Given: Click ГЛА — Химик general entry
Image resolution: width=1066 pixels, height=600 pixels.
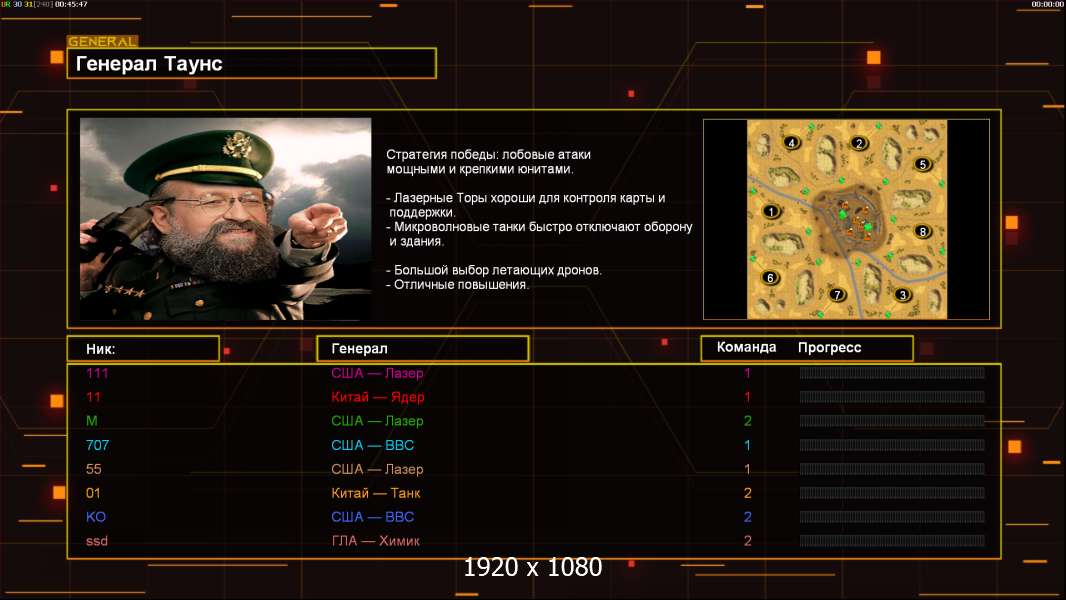Looking at the screenshot, I should 375,541.
